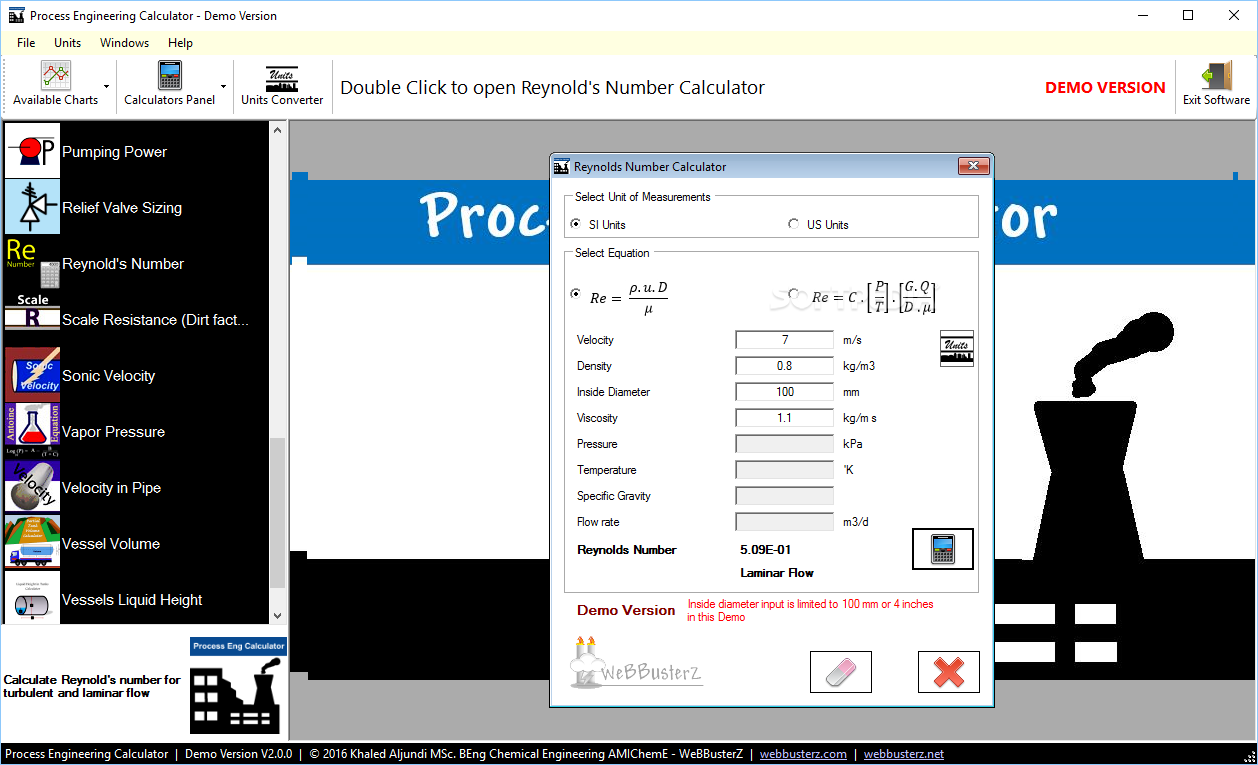Expand Calculators Panel dropdown arrow
This screenshot has height=765, width=1258.
coord(223,87)
